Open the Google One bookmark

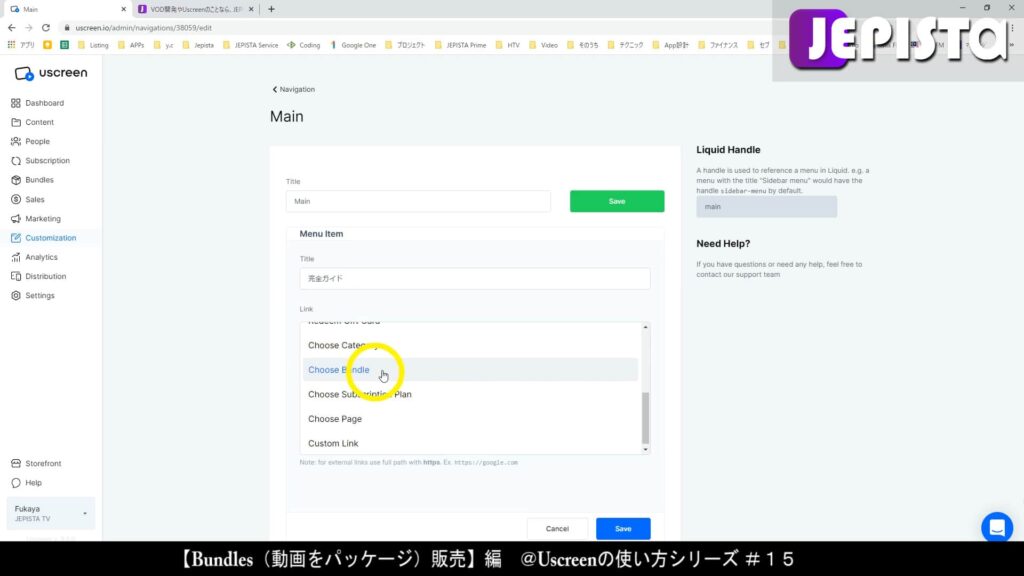pyautogui.click(x=353, y=45)
